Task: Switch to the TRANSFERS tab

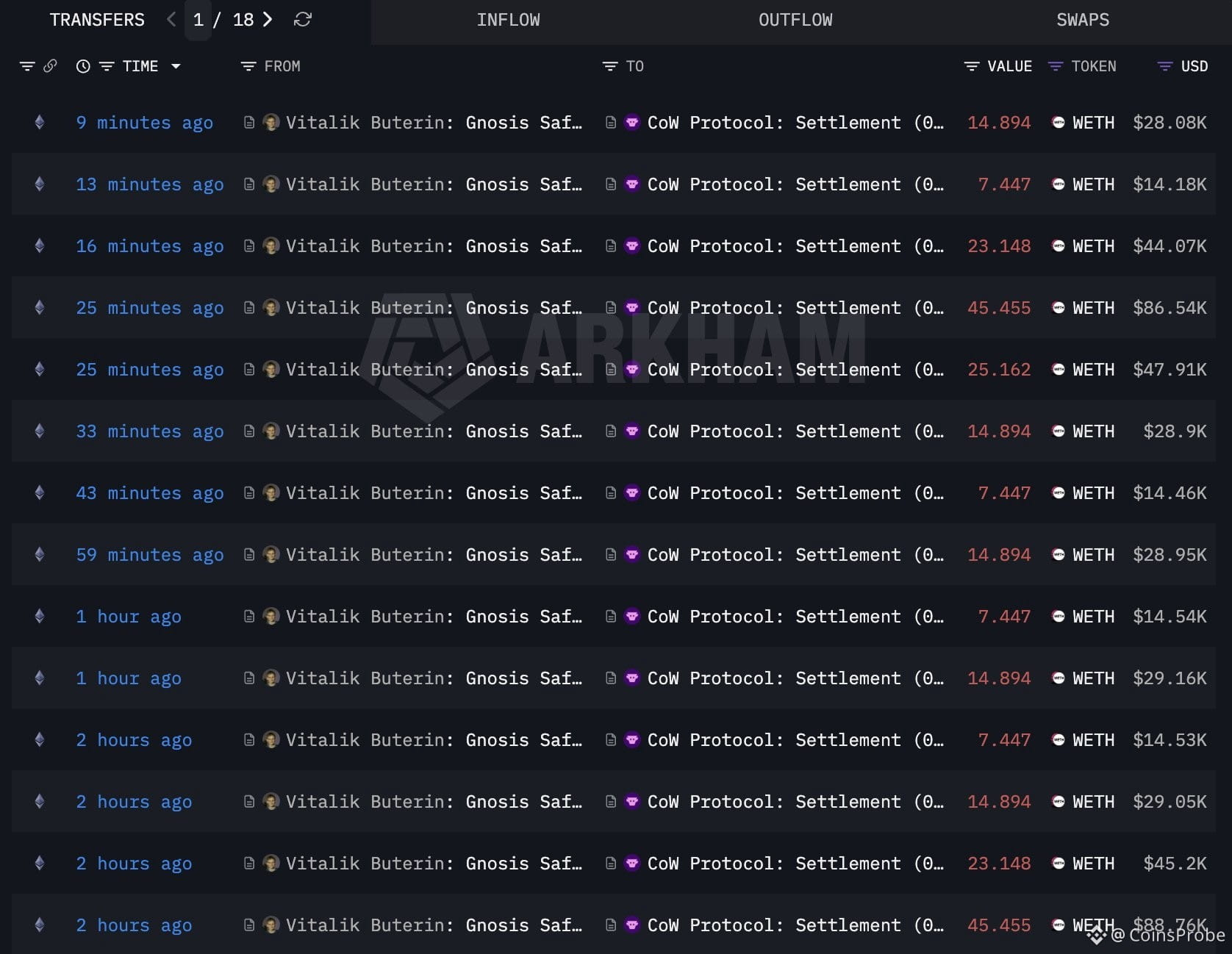Action: pyautogui.click(x=97, y=20)
